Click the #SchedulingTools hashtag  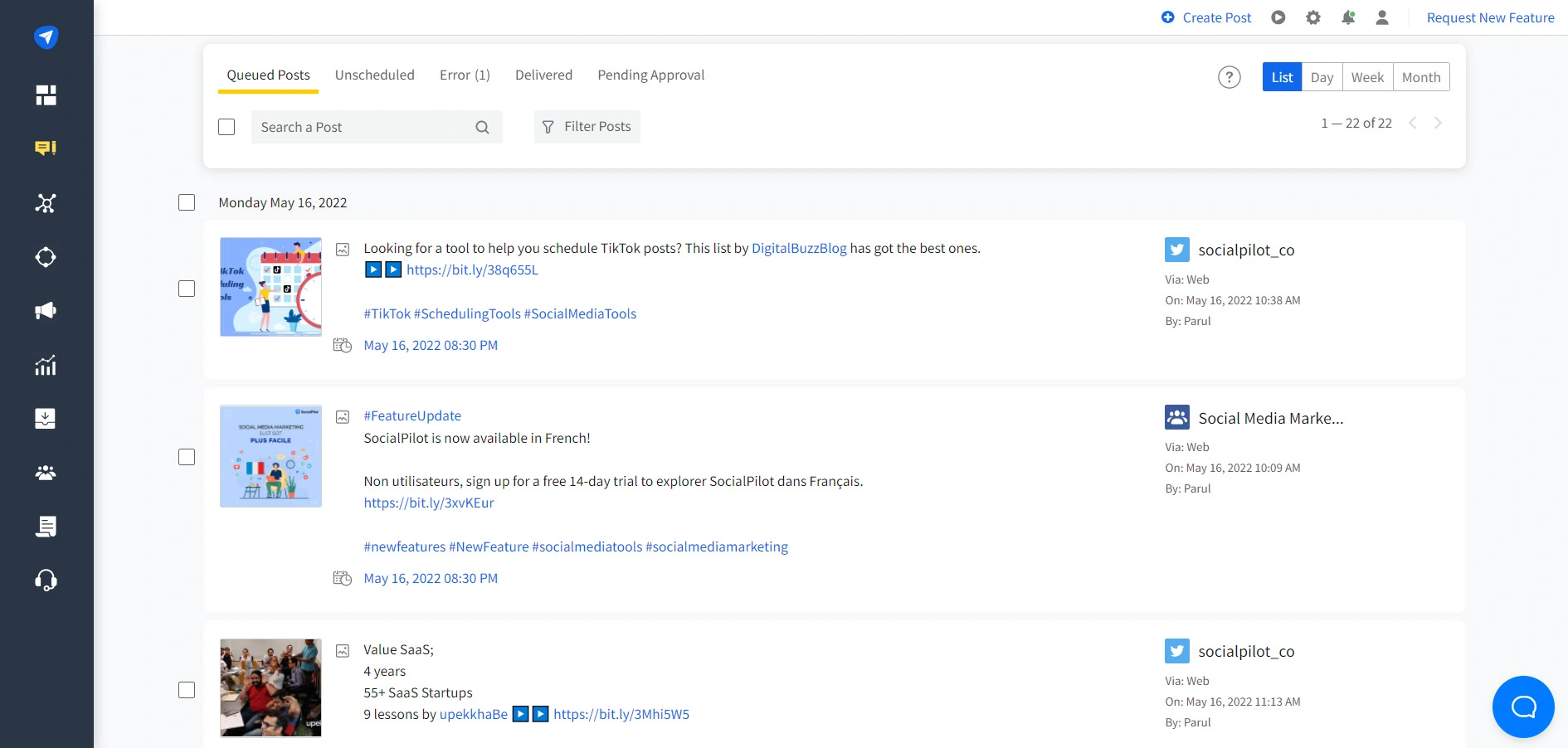click(x=467, y=313)
